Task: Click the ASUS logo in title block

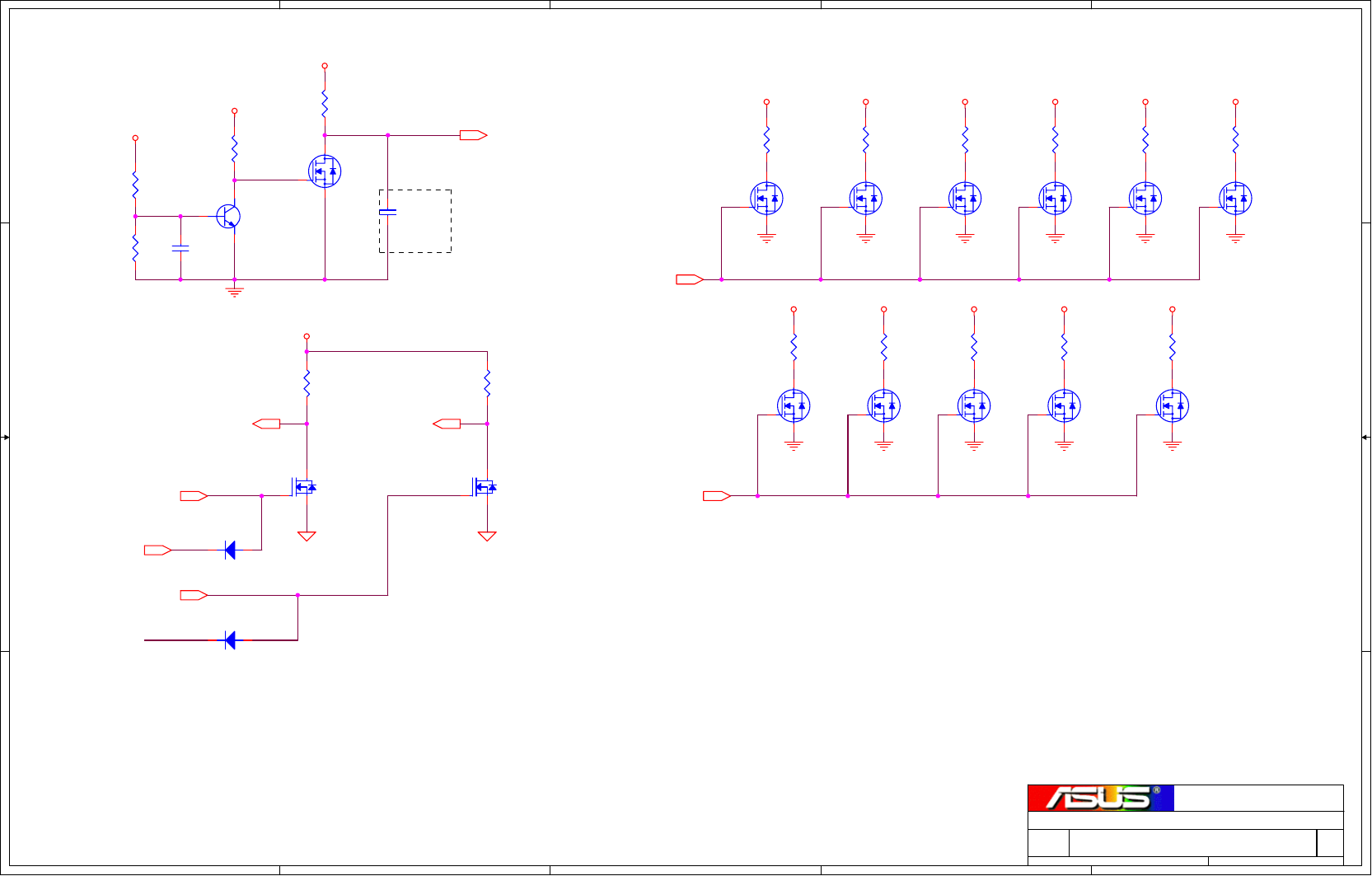Action: (1100, 798)
